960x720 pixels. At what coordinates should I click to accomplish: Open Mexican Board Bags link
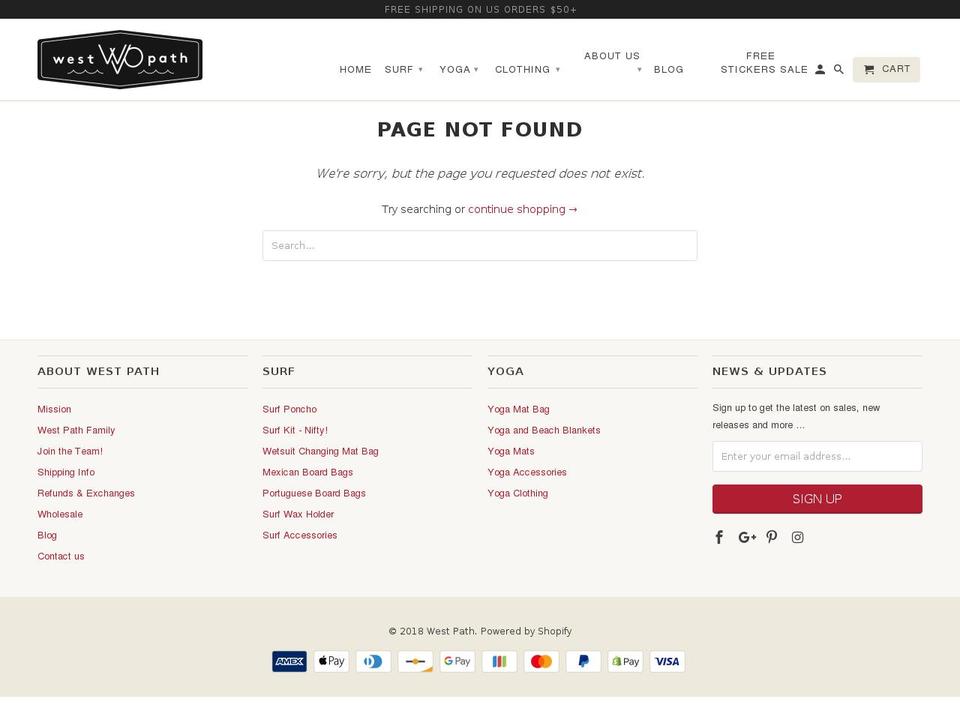[x=307, y=472]
